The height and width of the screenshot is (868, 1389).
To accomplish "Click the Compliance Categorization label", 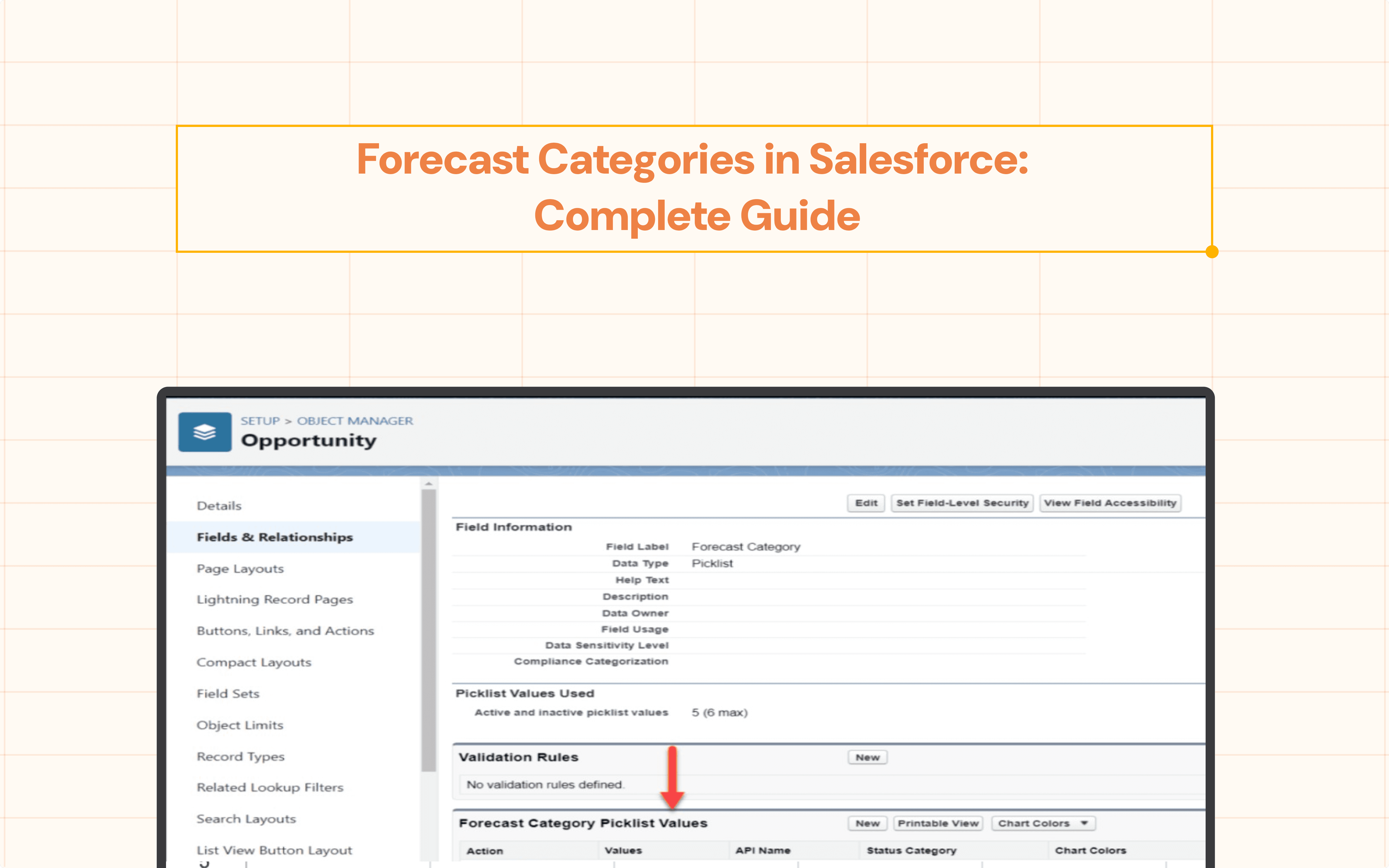I will pyautogui.click(x=591, y=661).
